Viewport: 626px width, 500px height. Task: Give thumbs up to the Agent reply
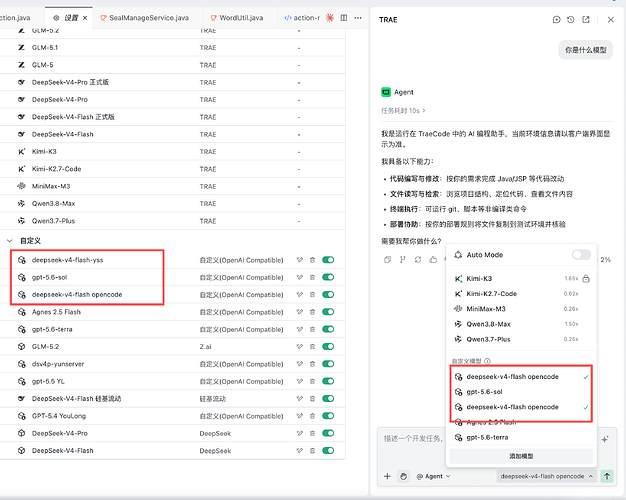[x=433, y=260]
